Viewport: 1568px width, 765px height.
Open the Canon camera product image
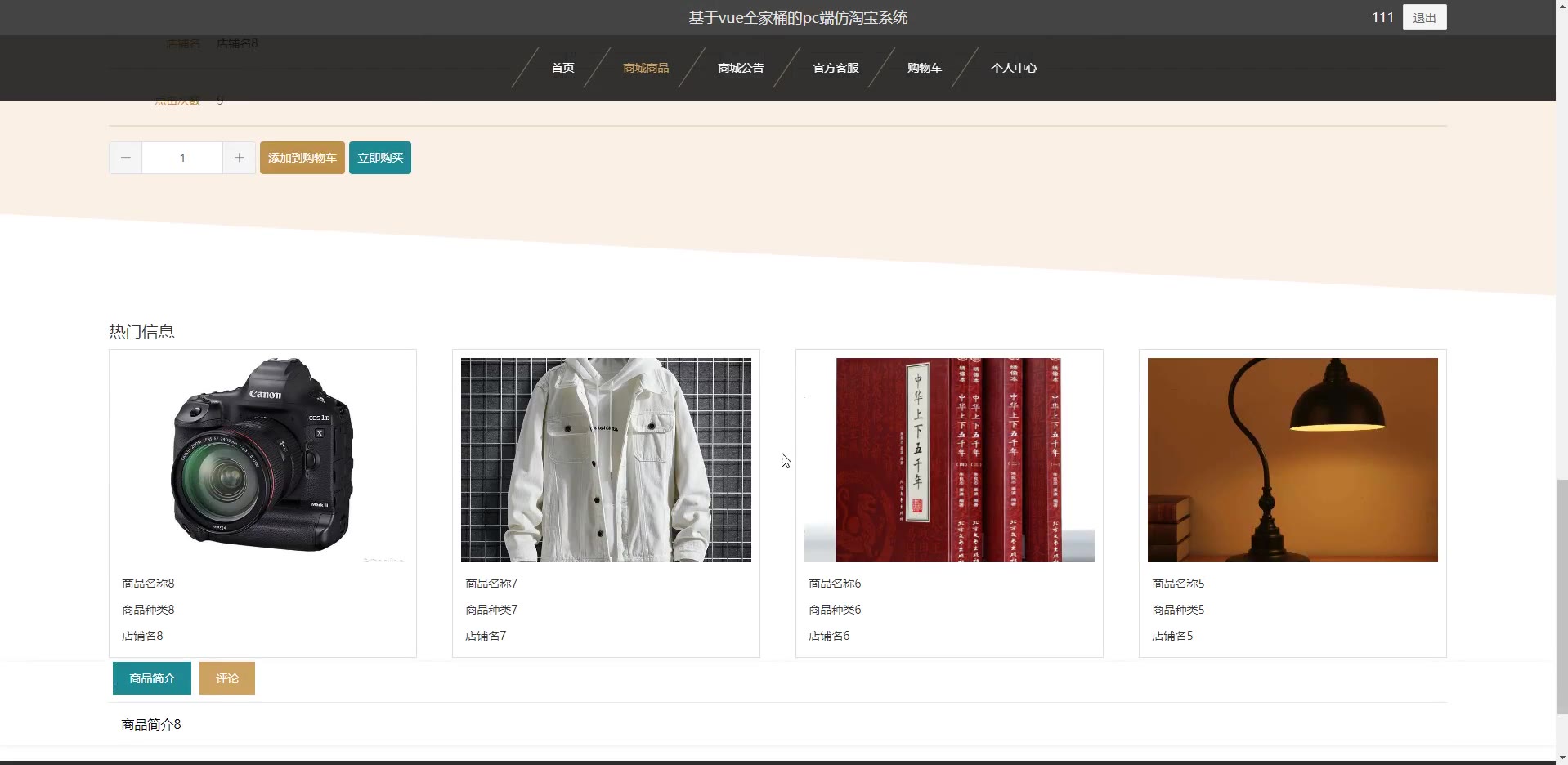pyautogui.click(x=262, y=459)
